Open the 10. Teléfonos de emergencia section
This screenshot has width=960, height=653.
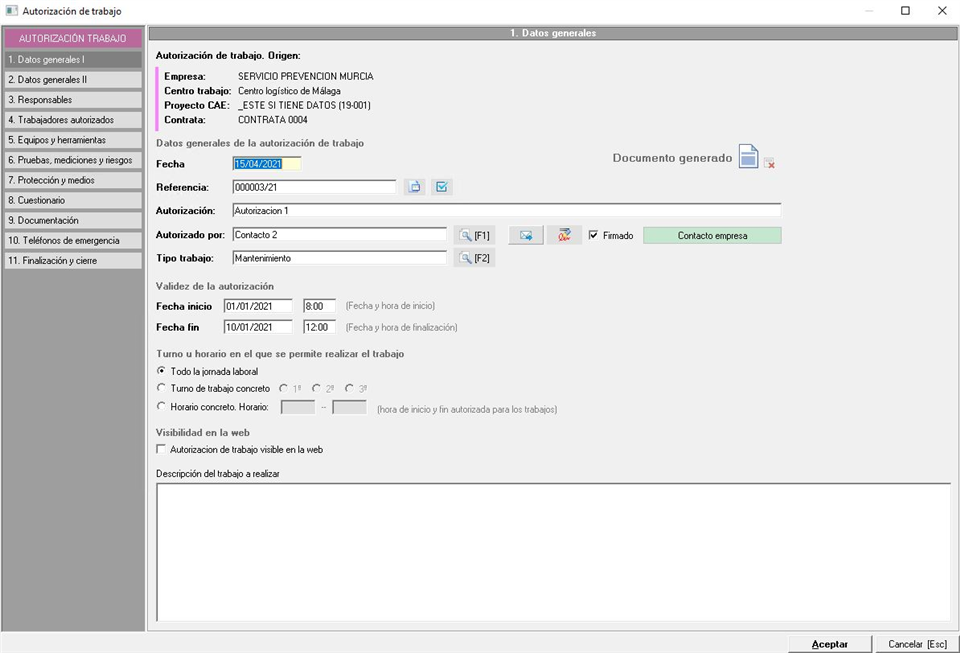click(73, 240)
